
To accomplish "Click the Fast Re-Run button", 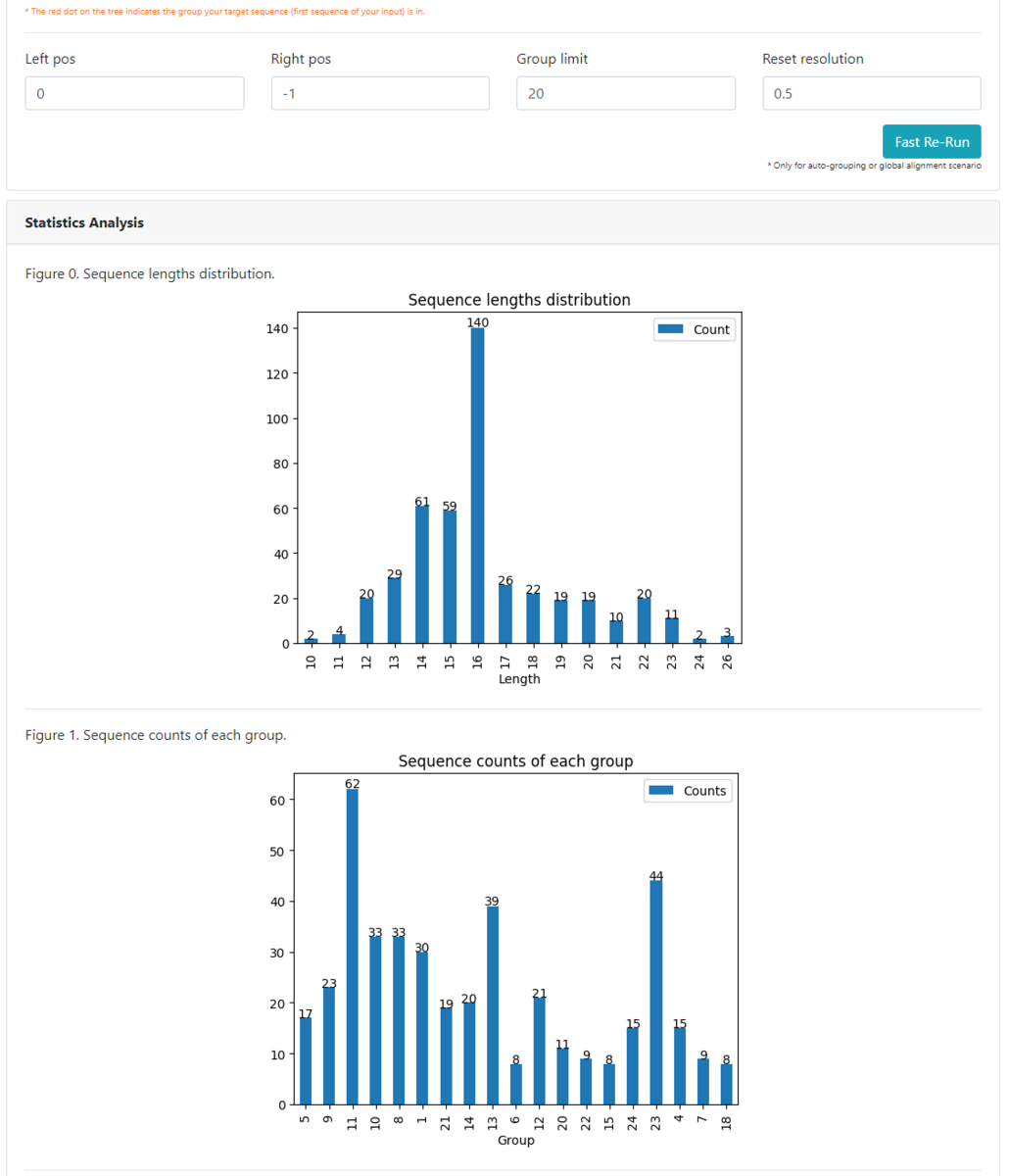I will coord(932,142).
